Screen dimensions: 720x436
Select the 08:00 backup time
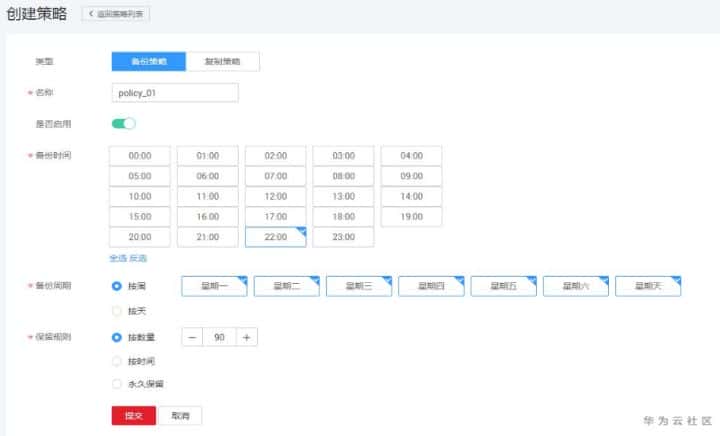click(343, 176)
